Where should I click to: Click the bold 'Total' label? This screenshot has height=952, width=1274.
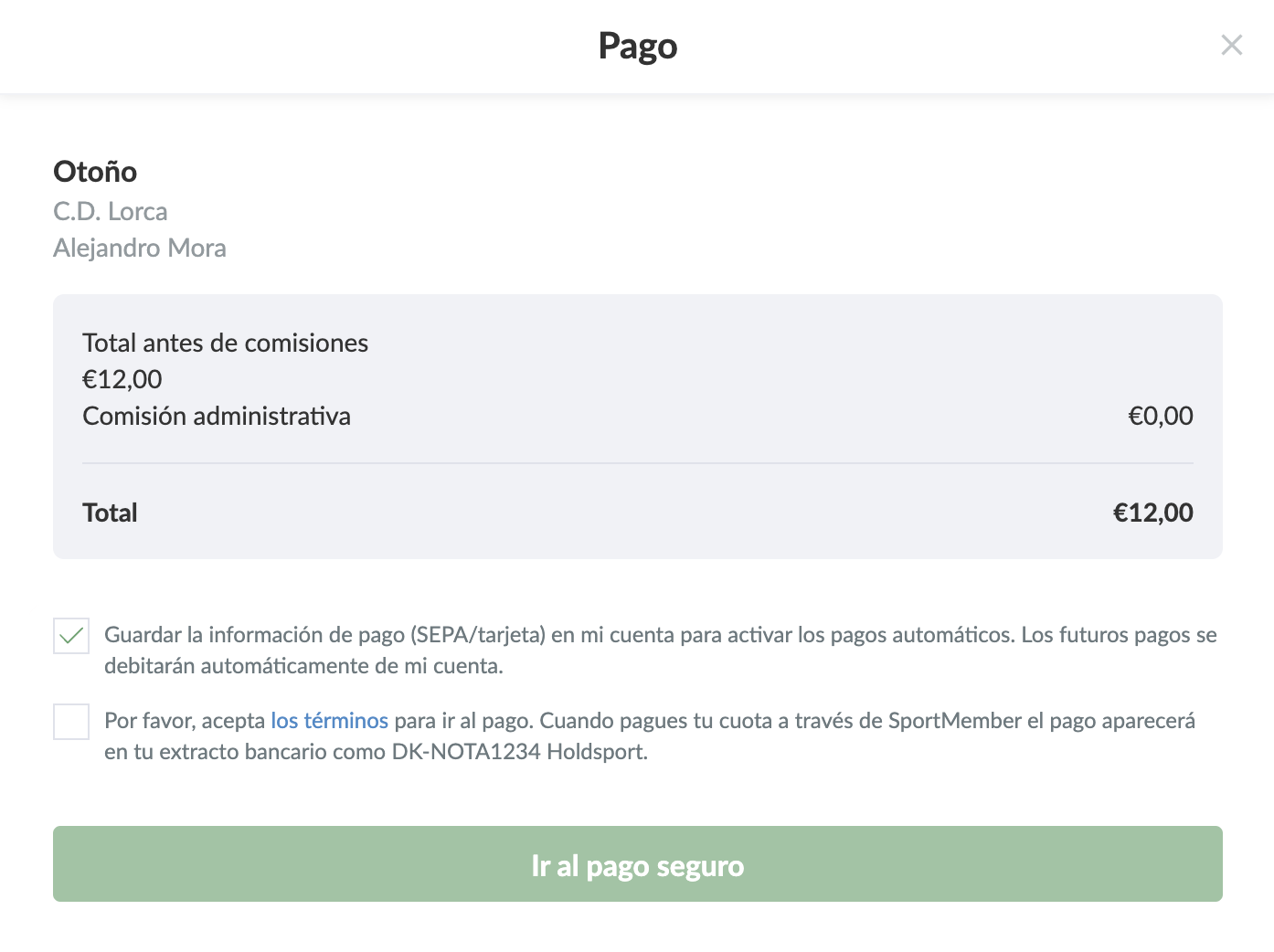pos(110,513)
